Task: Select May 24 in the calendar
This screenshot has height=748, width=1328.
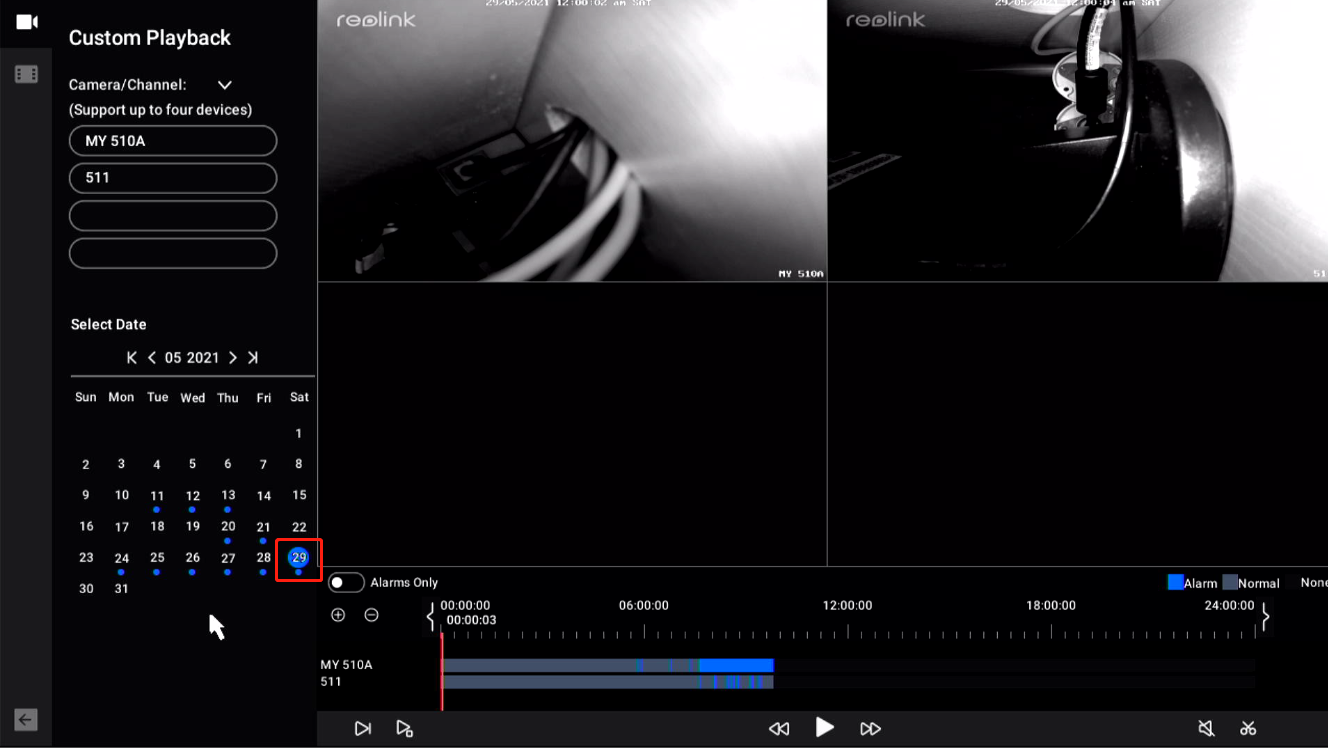Action: (121, 558)
